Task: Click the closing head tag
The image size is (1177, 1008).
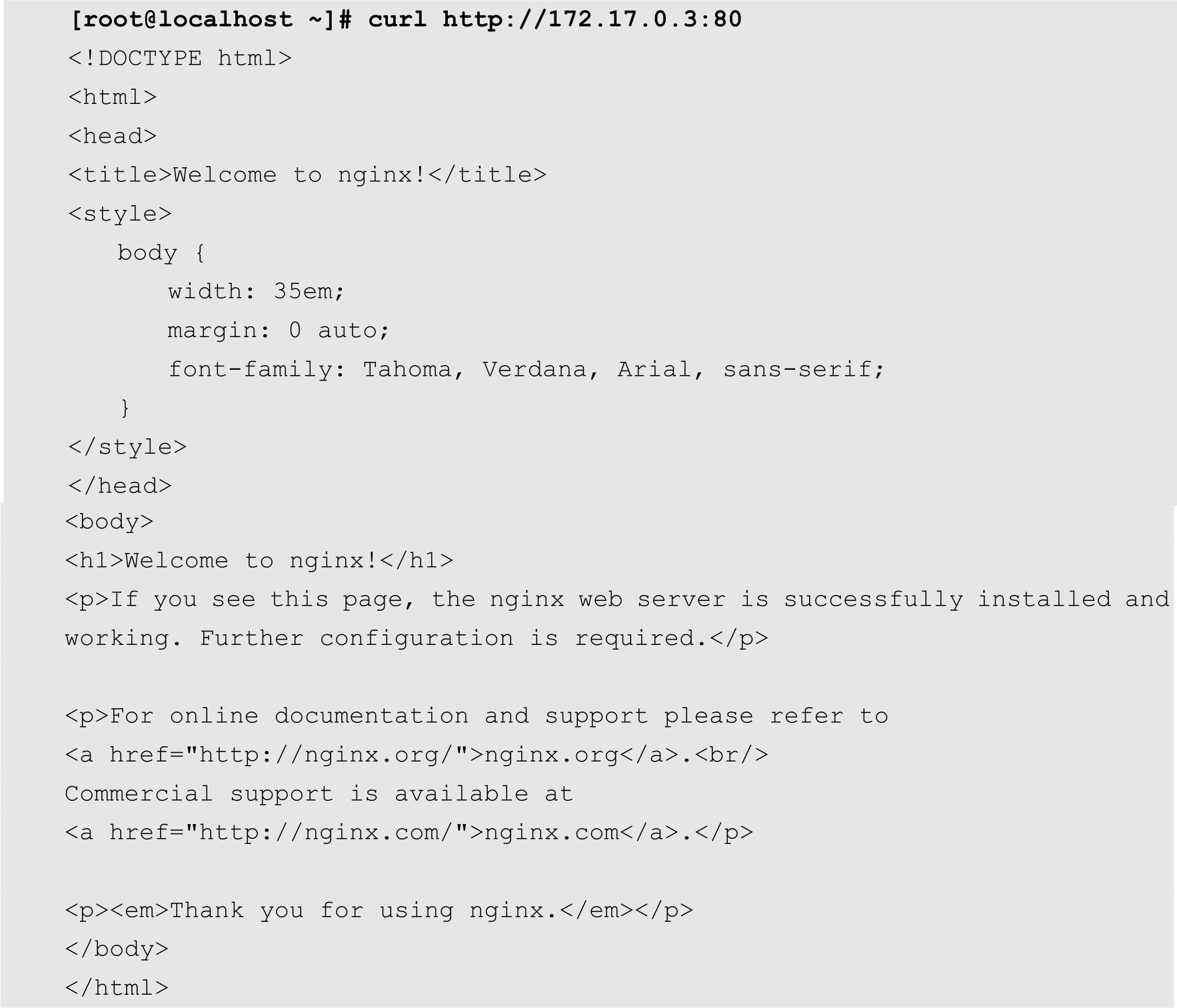Action: (120, 486)
